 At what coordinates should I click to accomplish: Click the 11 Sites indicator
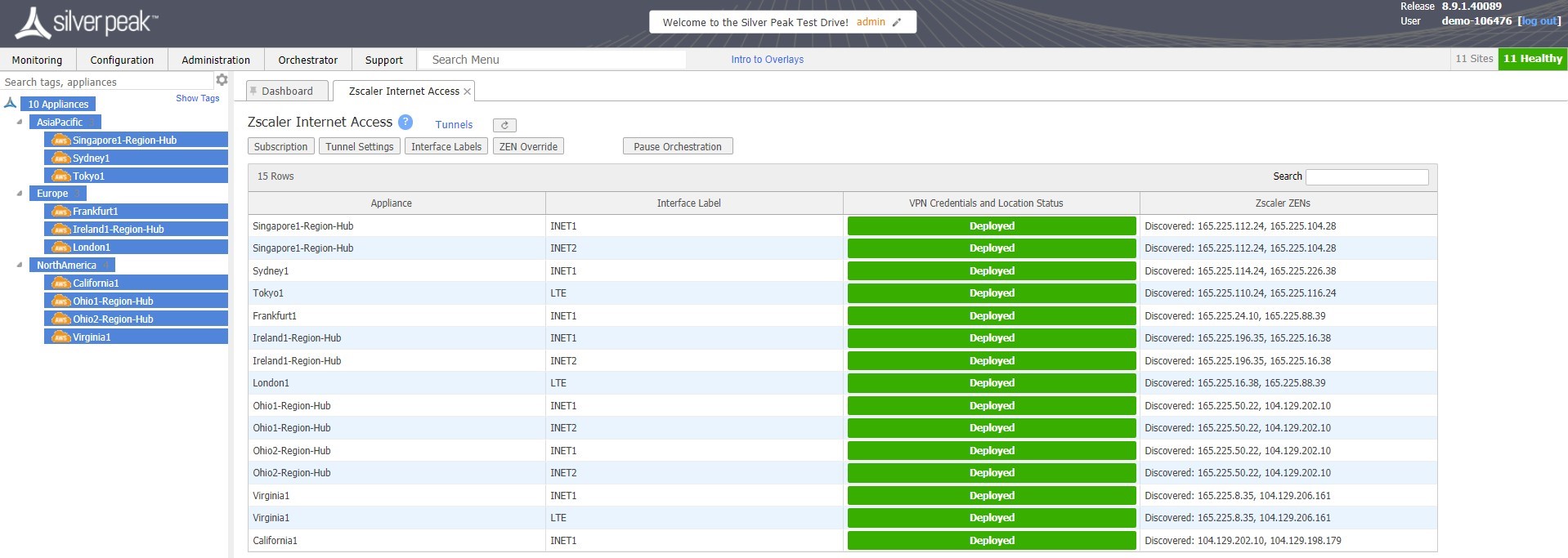pyautogui.click(x=1474, y=59)
